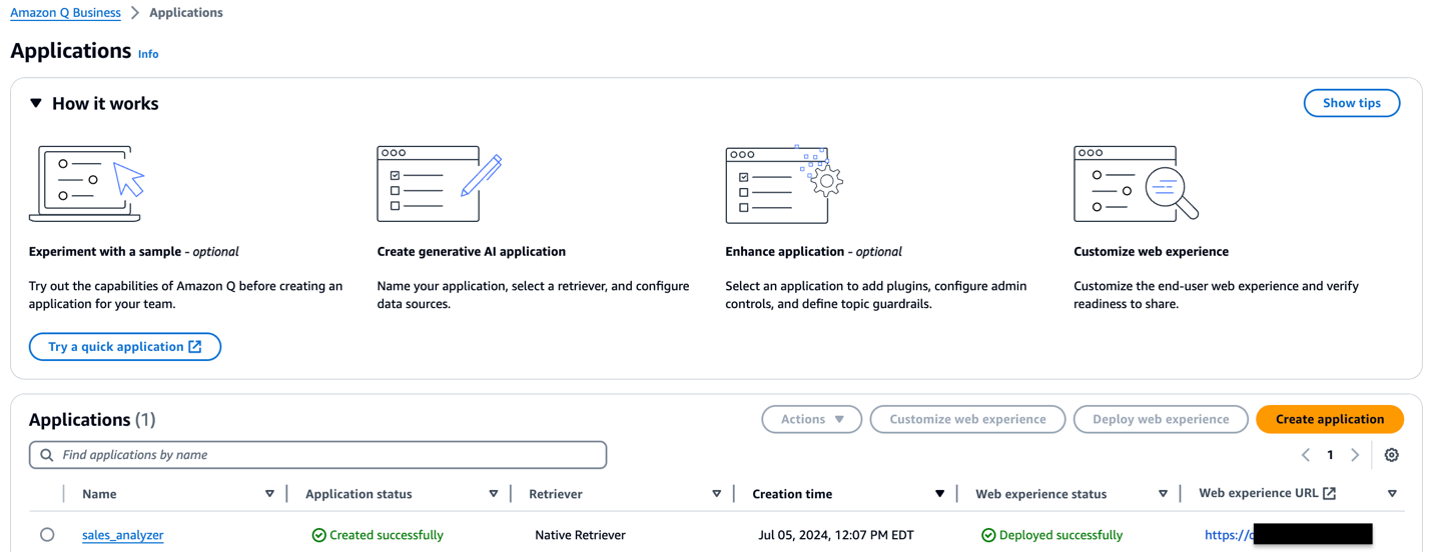1430x556 pixels.
Task: Open the Name column filter arrow
Action: click(x=270, y=494)
